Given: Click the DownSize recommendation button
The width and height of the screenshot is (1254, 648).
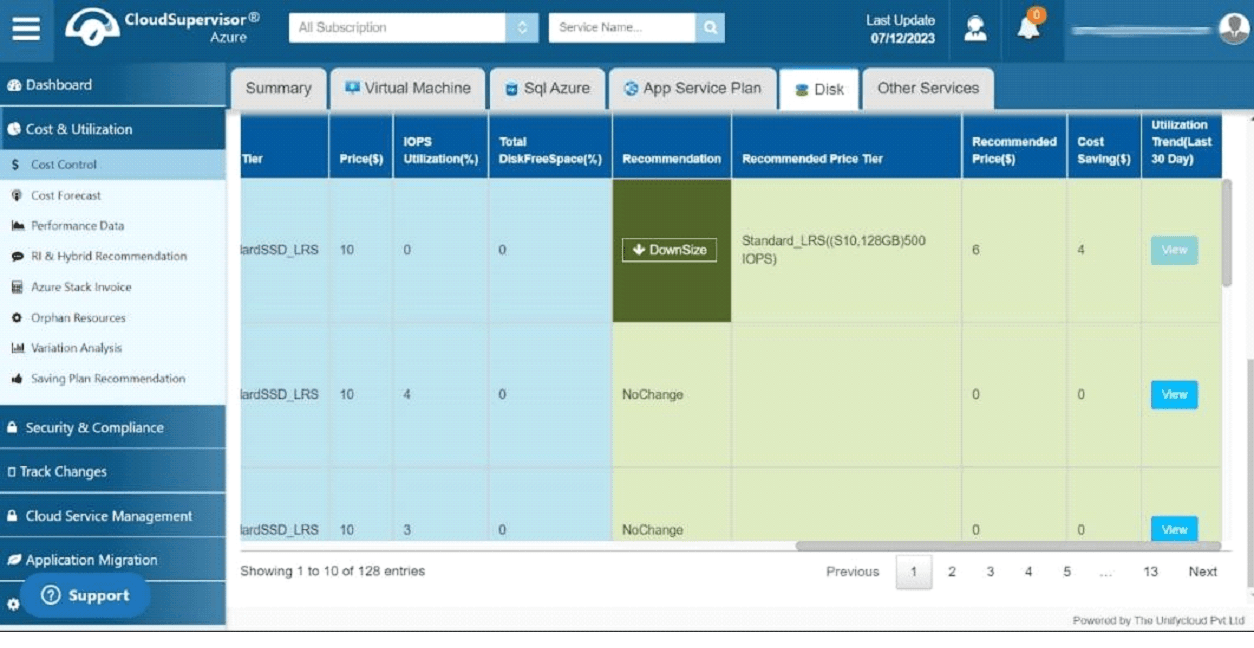Looking at the screenshot, I should [x=670, y=250].
